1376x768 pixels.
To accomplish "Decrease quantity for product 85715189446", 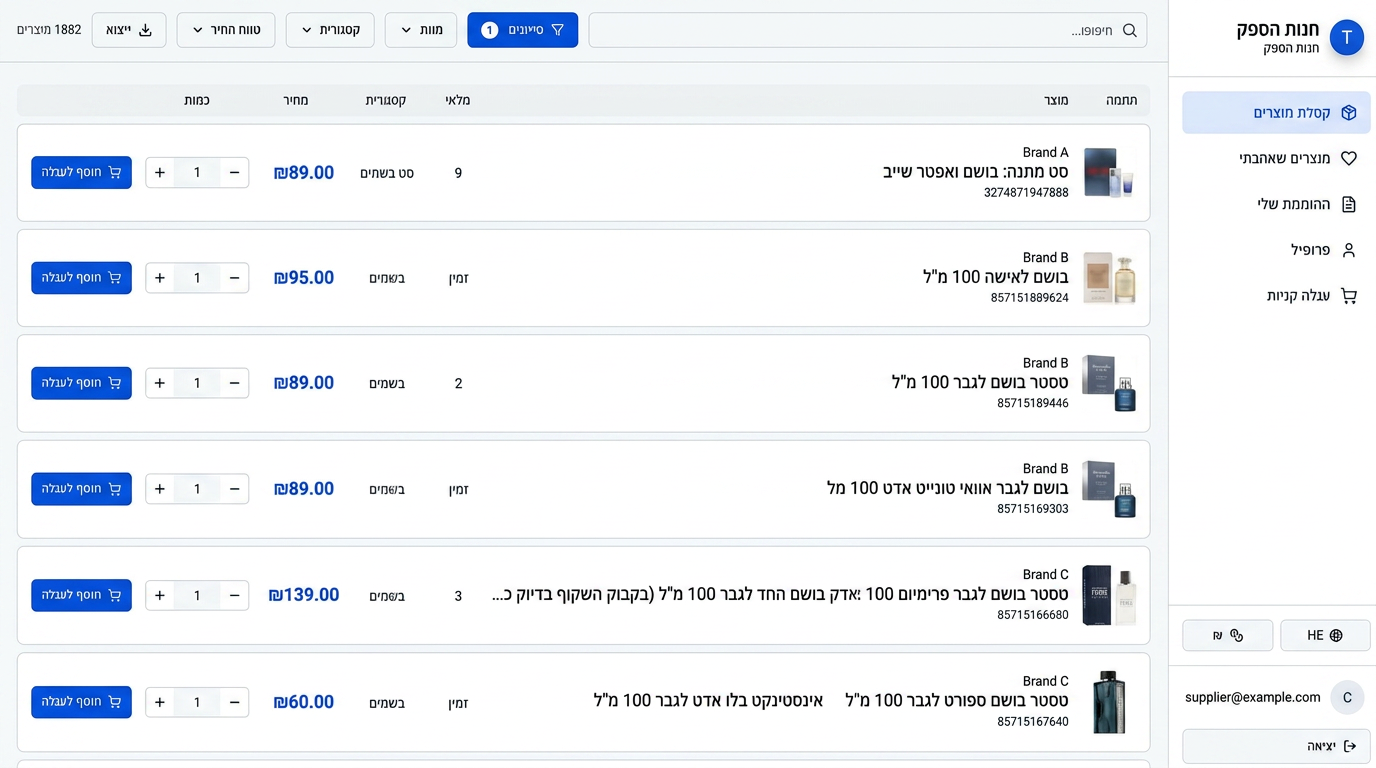I will [x=234, y=383].
